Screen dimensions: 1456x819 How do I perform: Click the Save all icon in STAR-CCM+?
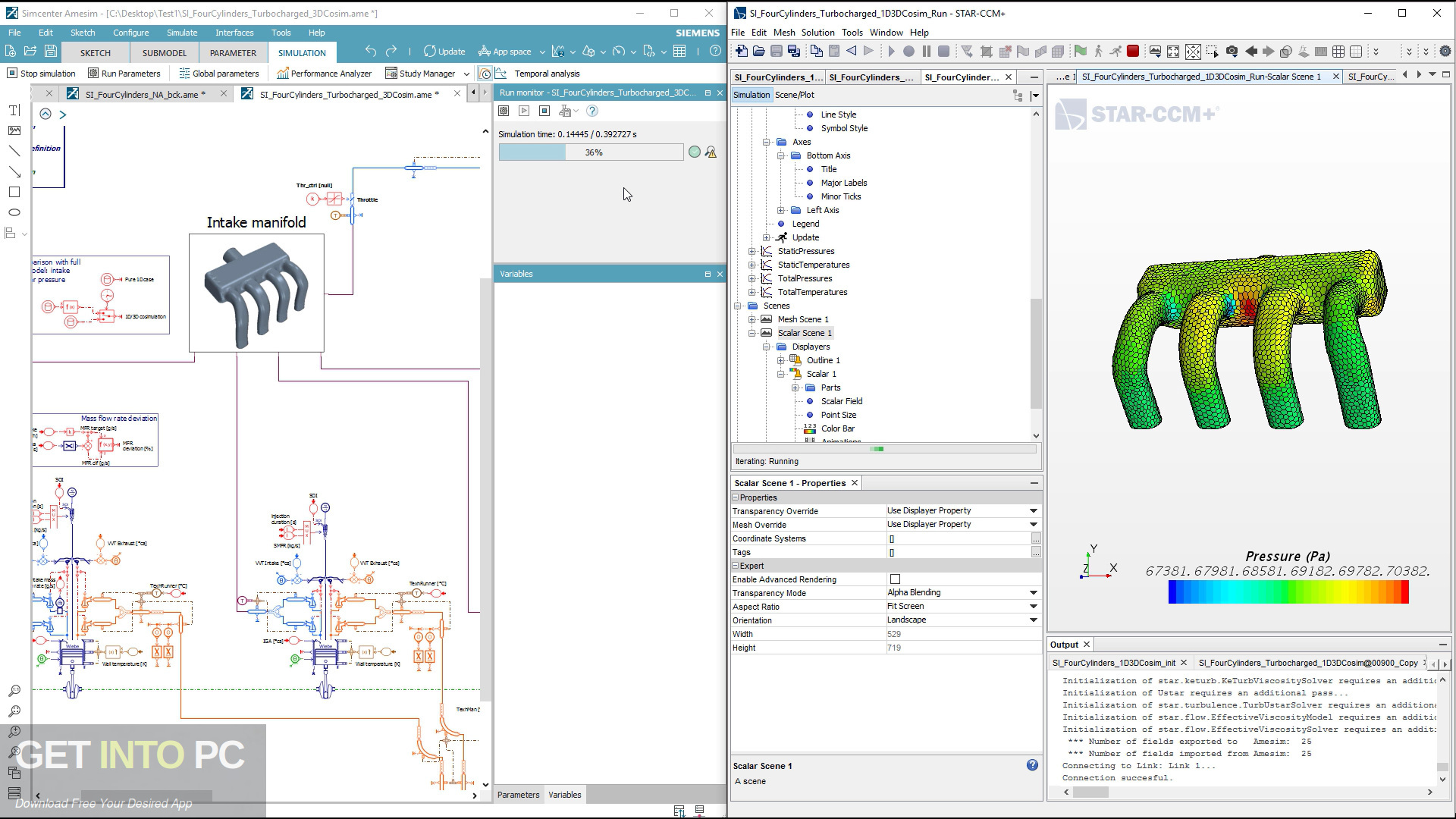[794, 52]
